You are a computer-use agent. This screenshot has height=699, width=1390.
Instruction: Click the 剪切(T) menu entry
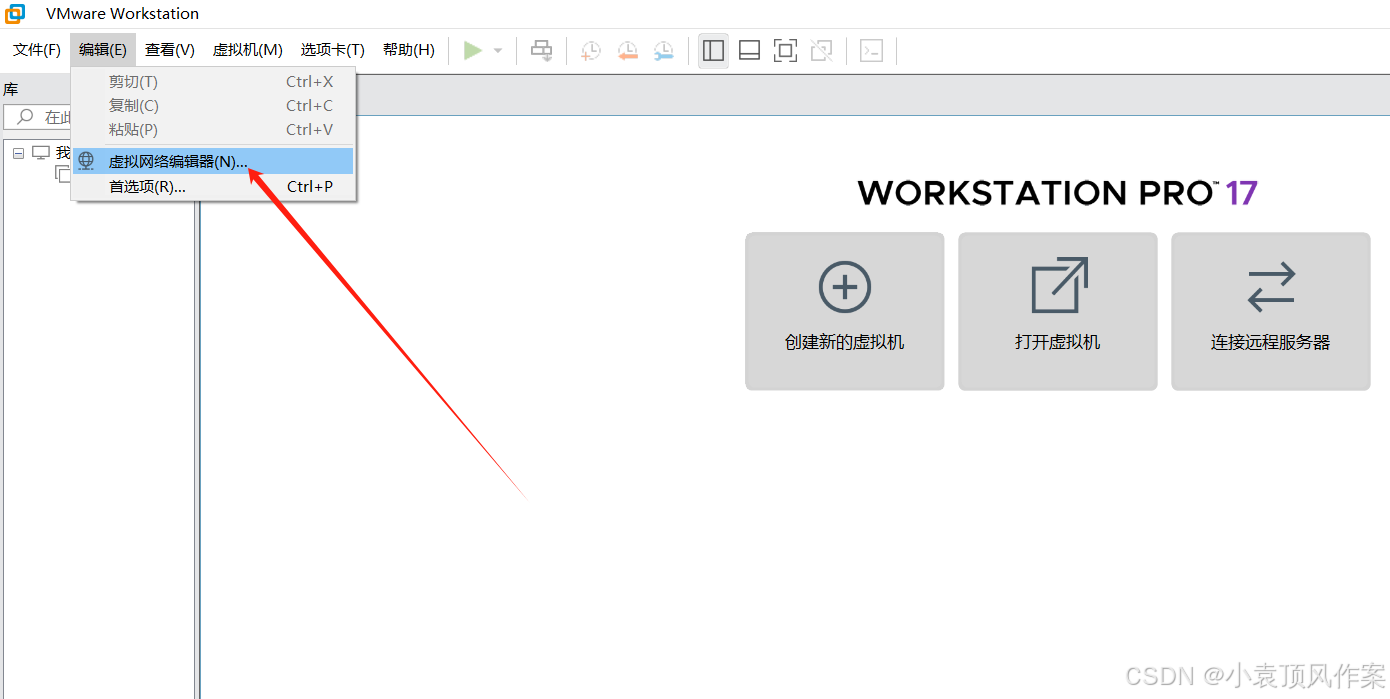click(213, 82)
